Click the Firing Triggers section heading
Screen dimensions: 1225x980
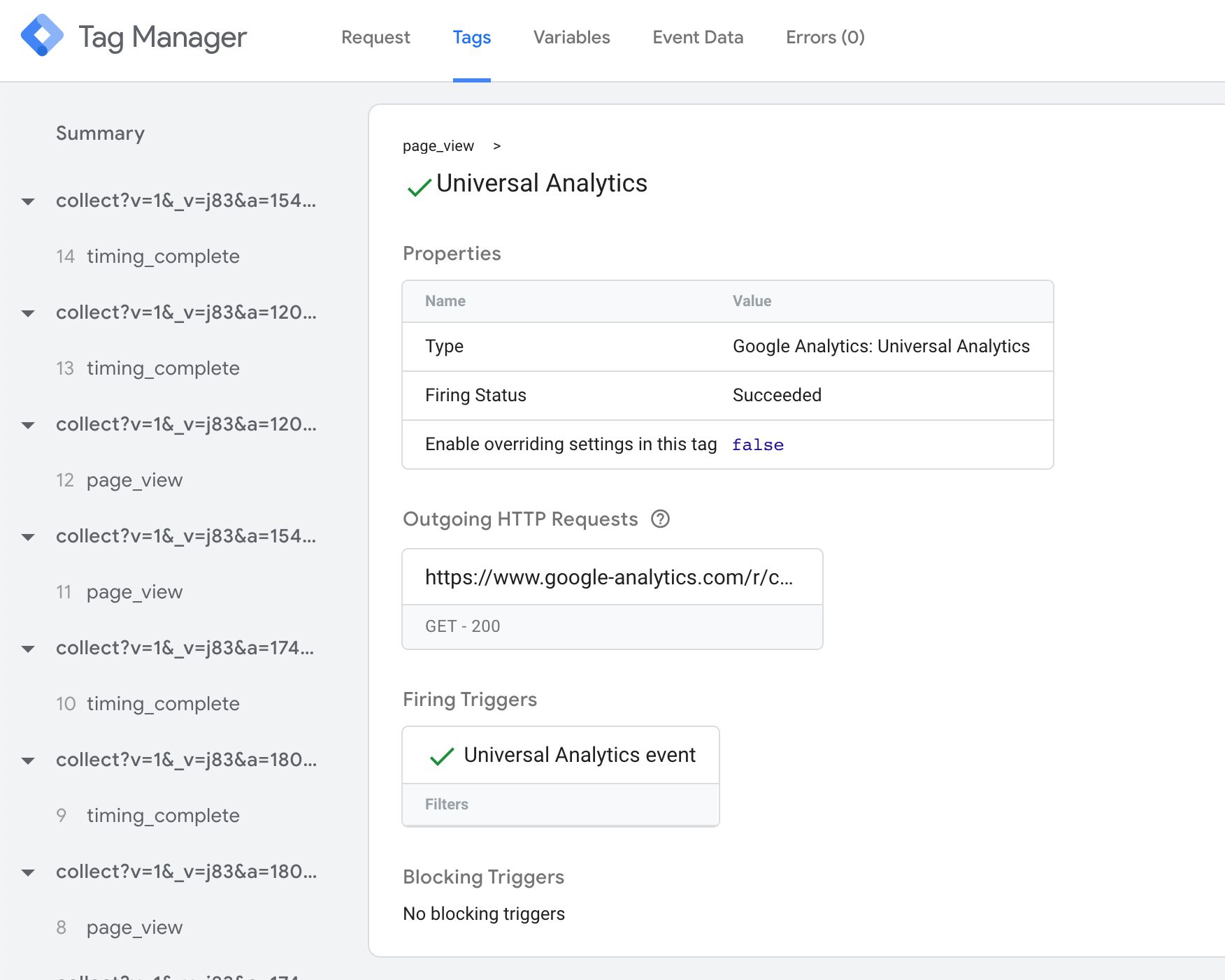(x=470, y=700)
